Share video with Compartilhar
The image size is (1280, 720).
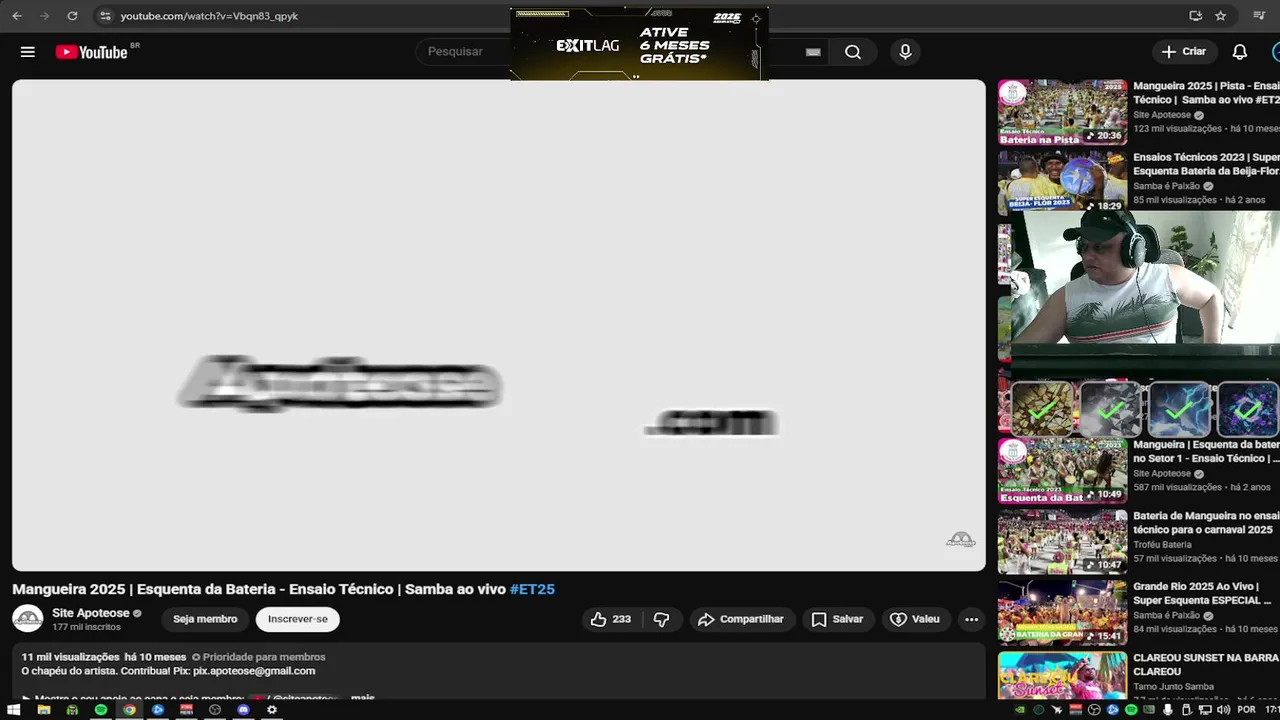pyautogui.click(x=741, y=619)
